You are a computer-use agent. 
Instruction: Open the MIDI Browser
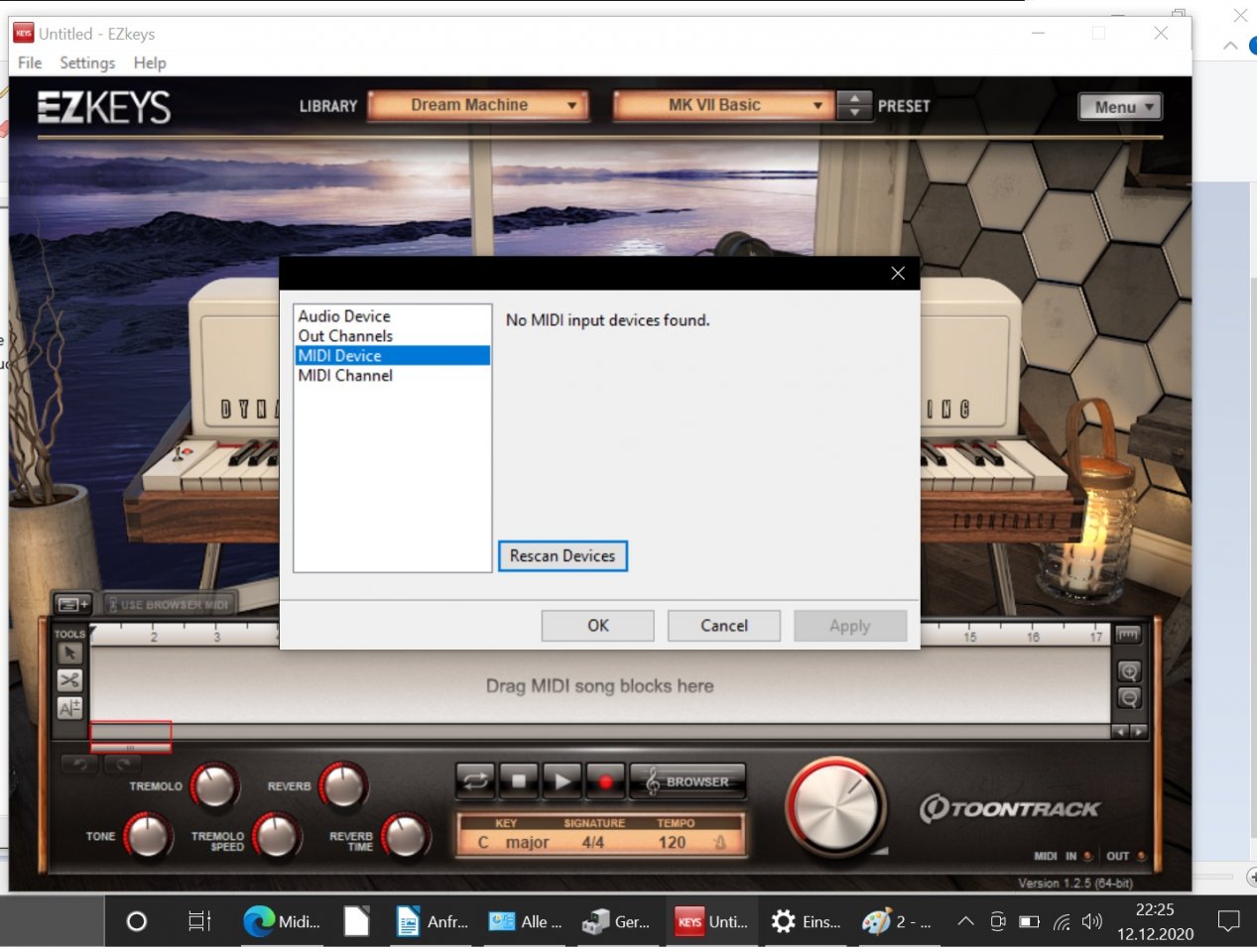click(688, 781)
